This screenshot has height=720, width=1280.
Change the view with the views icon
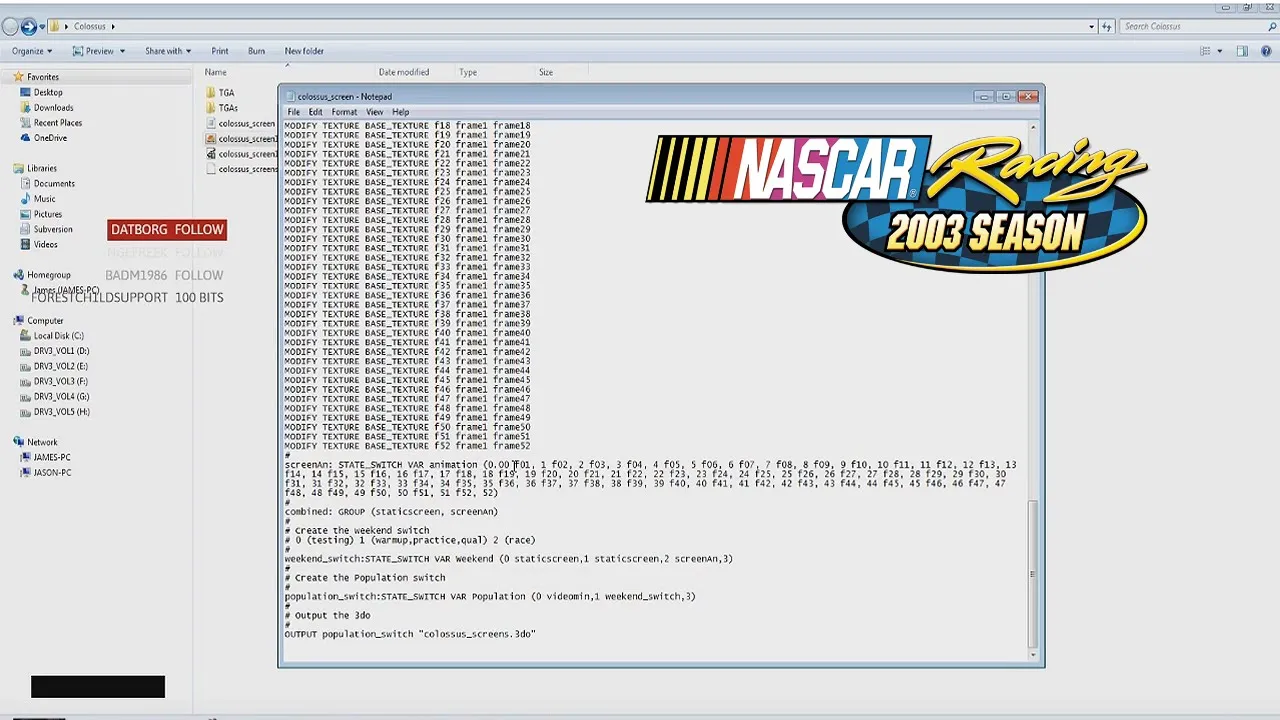click(1206, 51)
